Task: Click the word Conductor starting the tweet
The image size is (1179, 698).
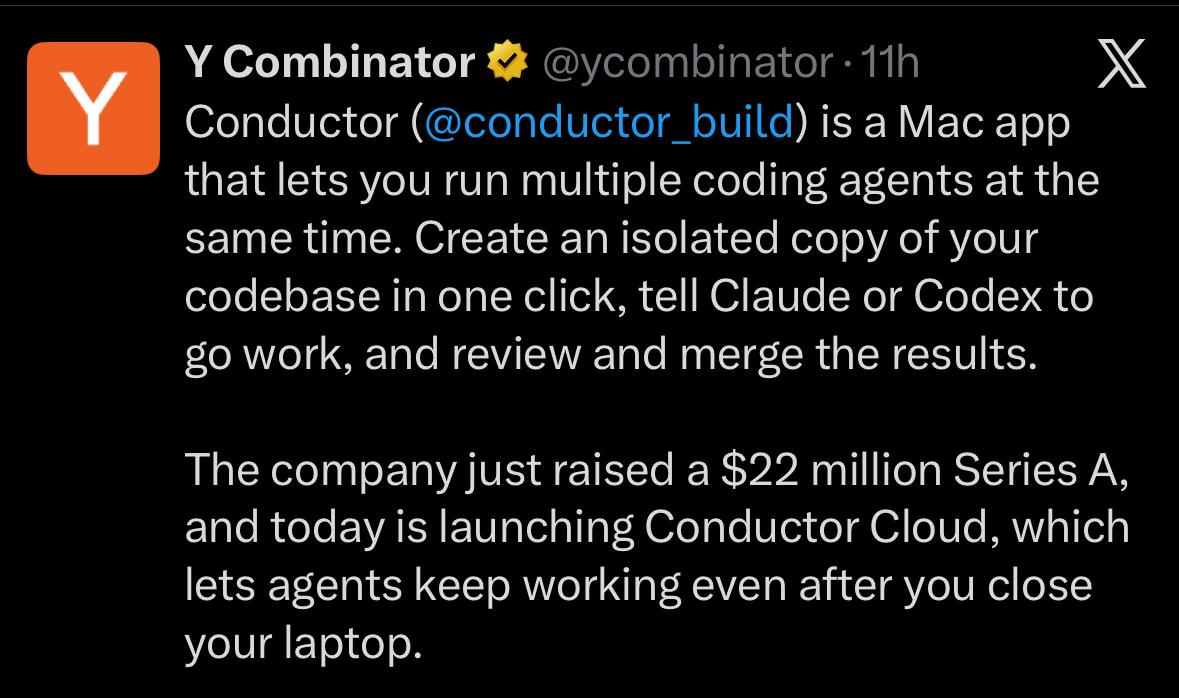Action: pyautogui.click(x=292, y=122)
